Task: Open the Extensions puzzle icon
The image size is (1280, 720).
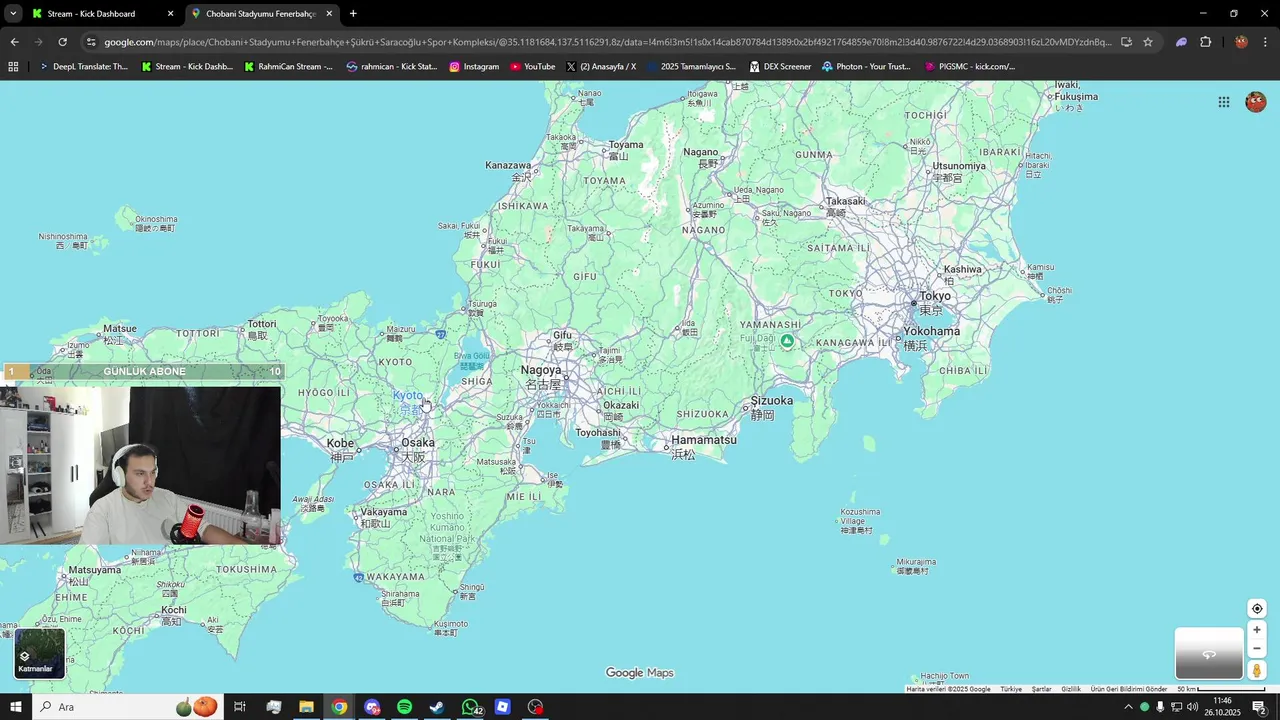Action: coord(1205,42)
